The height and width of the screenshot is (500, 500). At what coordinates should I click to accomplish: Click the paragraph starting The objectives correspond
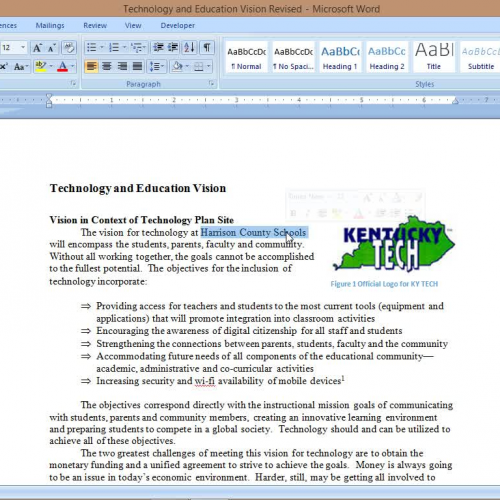[251, 423]
